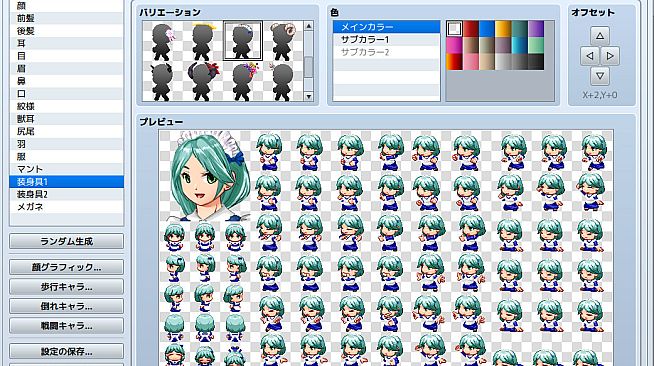
Task: Pick the light silver gray swatch
Action: [503, 62]
